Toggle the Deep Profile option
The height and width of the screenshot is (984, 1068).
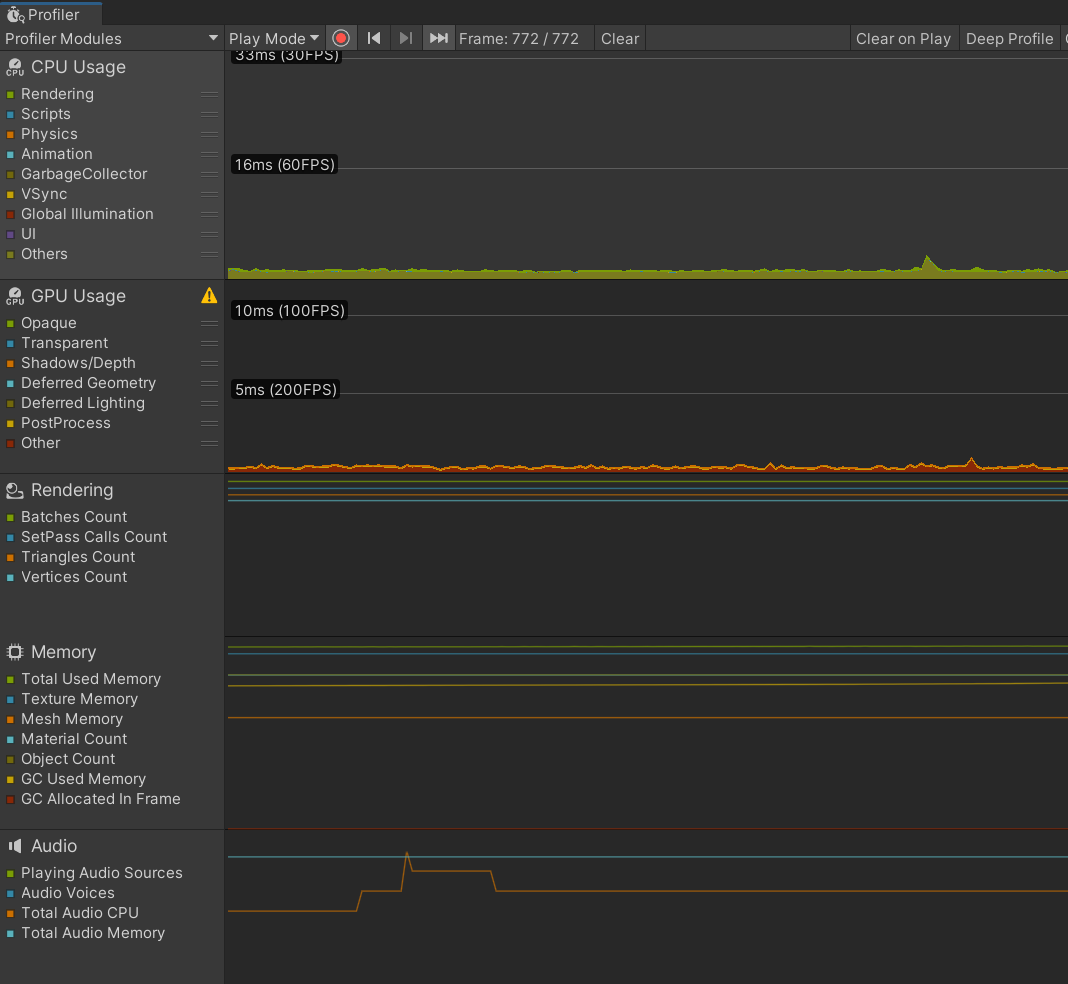coord(1009,38)
